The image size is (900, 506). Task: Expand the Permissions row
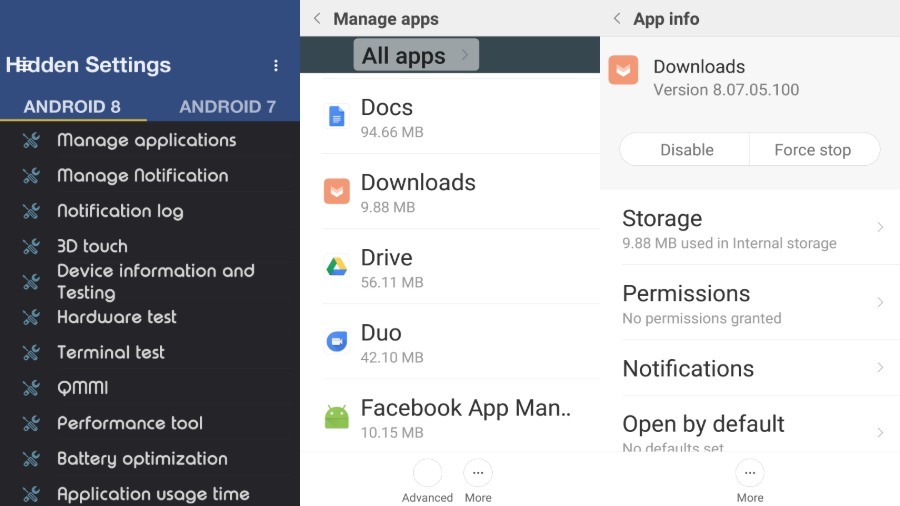tap(880, 303)
